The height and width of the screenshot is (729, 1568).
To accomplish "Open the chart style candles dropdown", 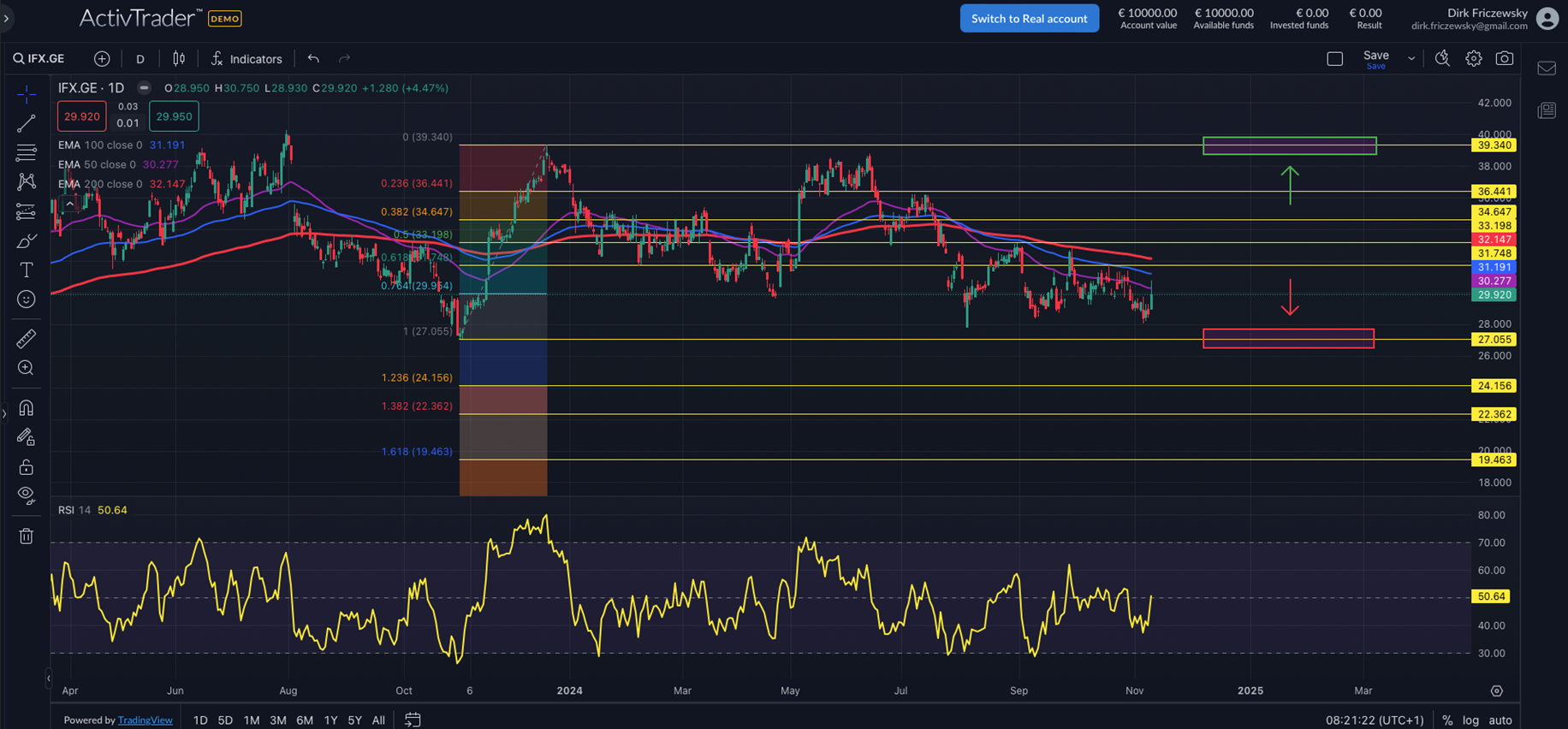I will click(x=179, y=58).
